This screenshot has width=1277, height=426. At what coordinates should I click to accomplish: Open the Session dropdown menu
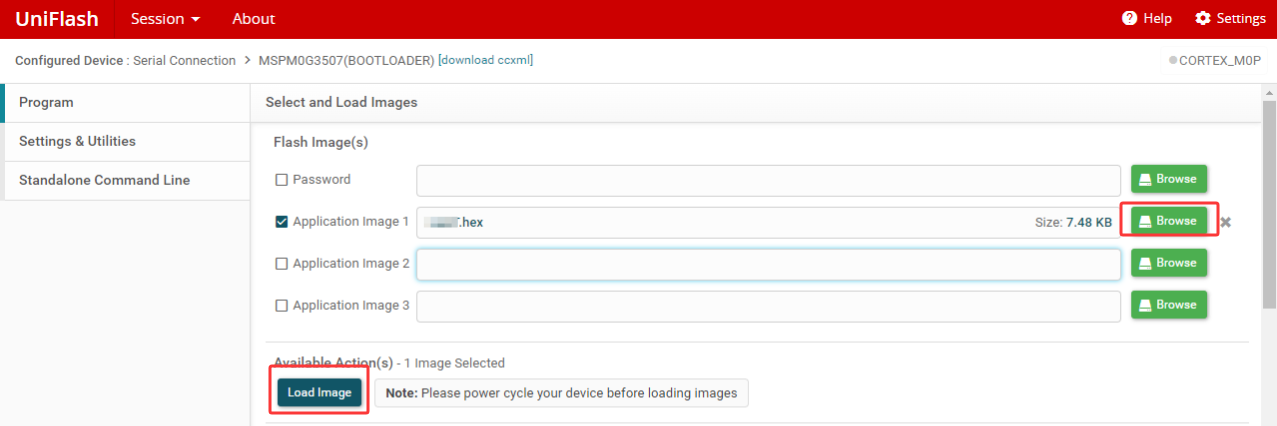pos(165,19)
